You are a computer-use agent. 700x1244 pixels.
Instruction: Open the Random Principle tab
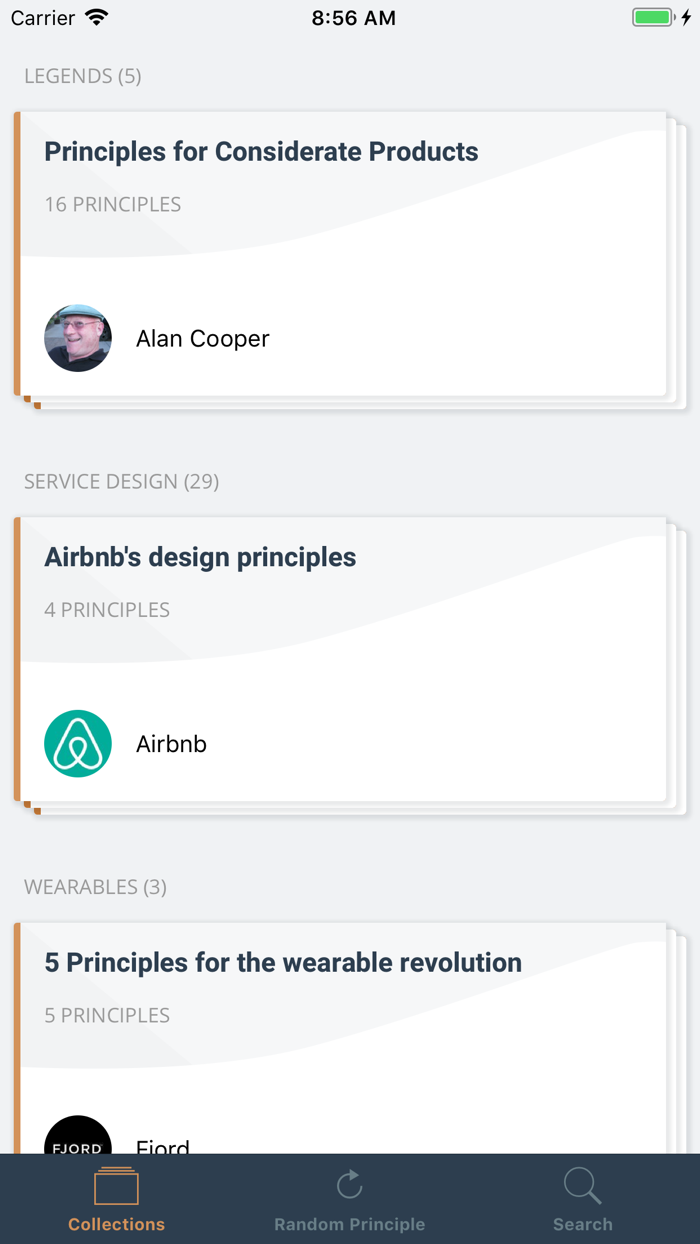click(349, 1199)
